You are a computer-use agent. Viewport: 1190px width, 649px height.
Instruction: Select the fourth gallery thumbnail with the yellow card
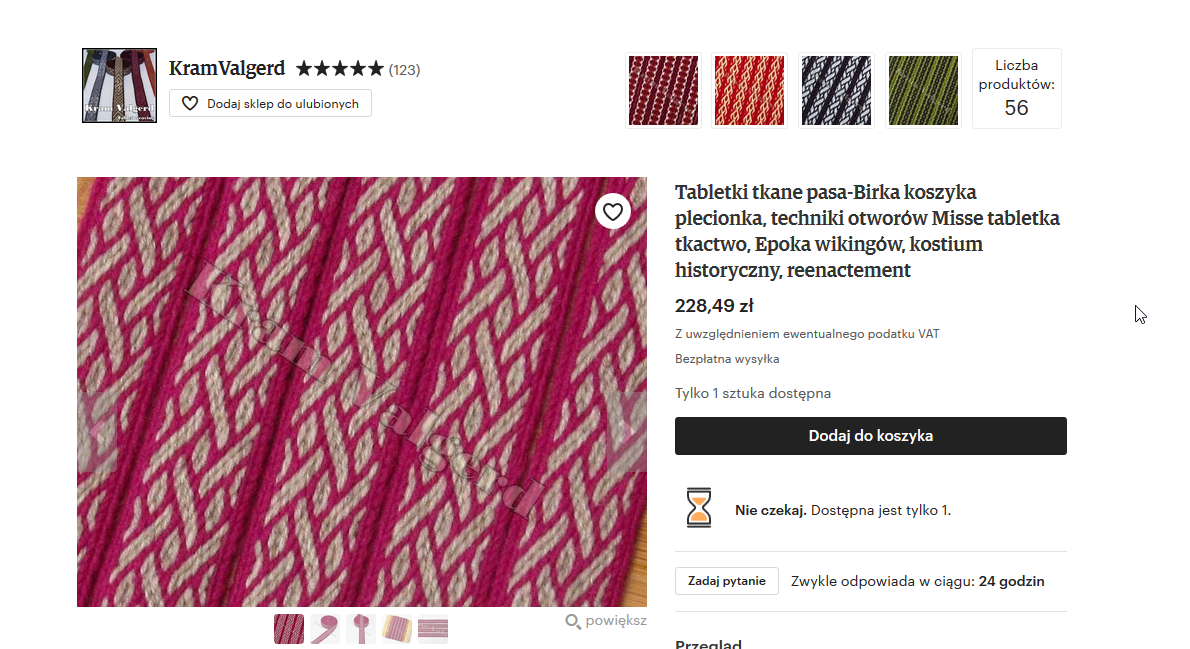pyautogui.click(x=397, y=629)
